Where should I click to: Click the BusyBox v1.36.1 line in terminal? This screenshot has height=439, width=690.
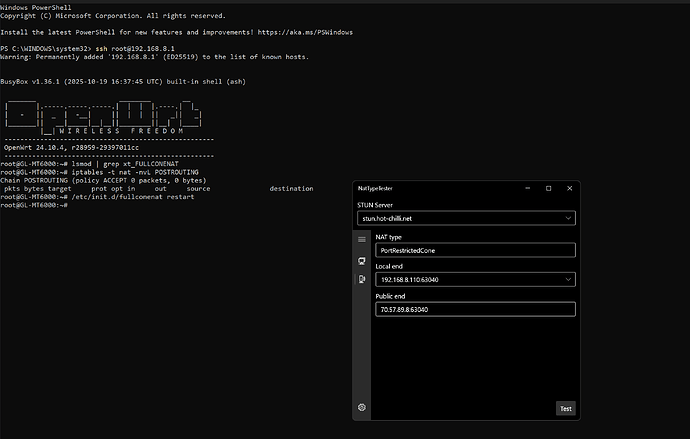coord(123,81)
